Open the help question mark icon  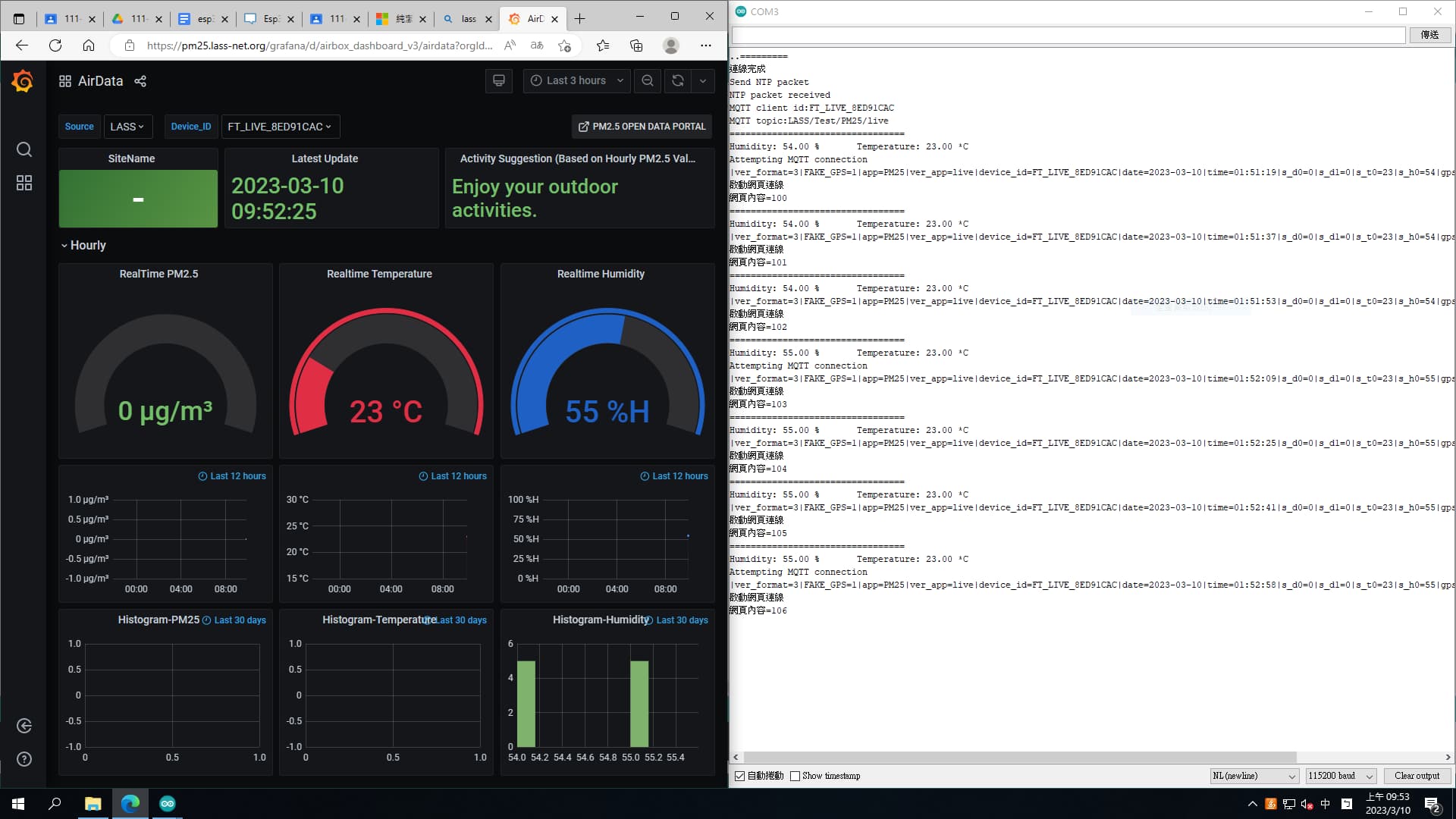[x=24, y=759]
